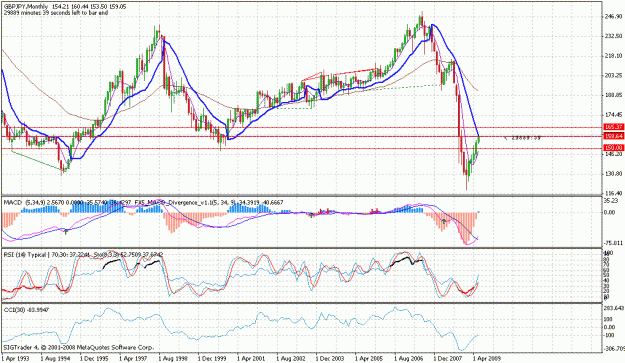This screenshot has width=625, height=363.
Task: Click the RSI (14) Typical indicator label
Action: [x=25, y=254]
